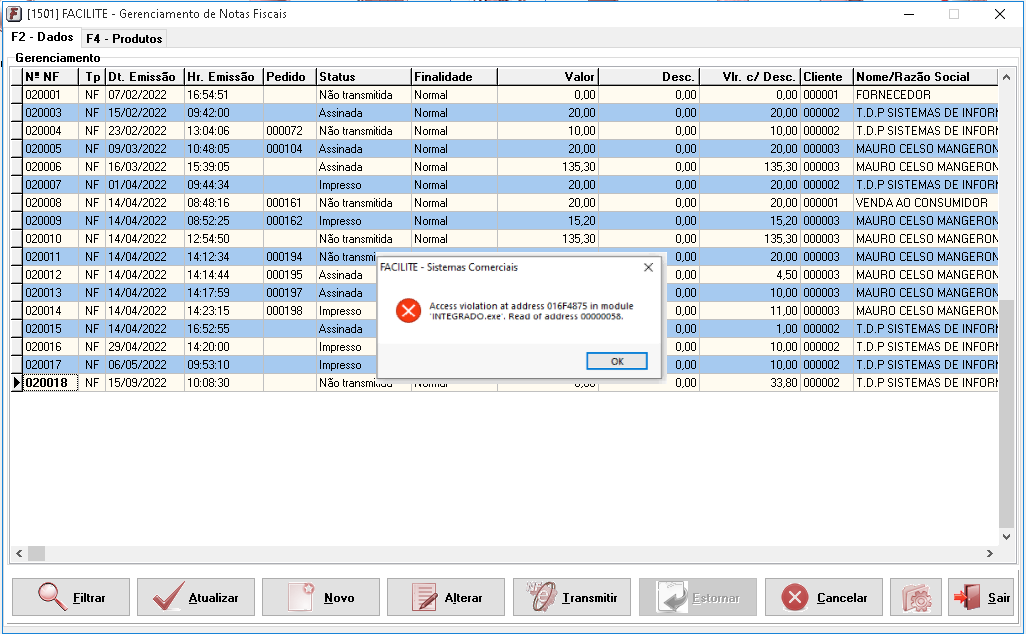Screen dimensions: 1026x634
Task: Click the Filtrar magnifier button
Action: click(71, 597)
